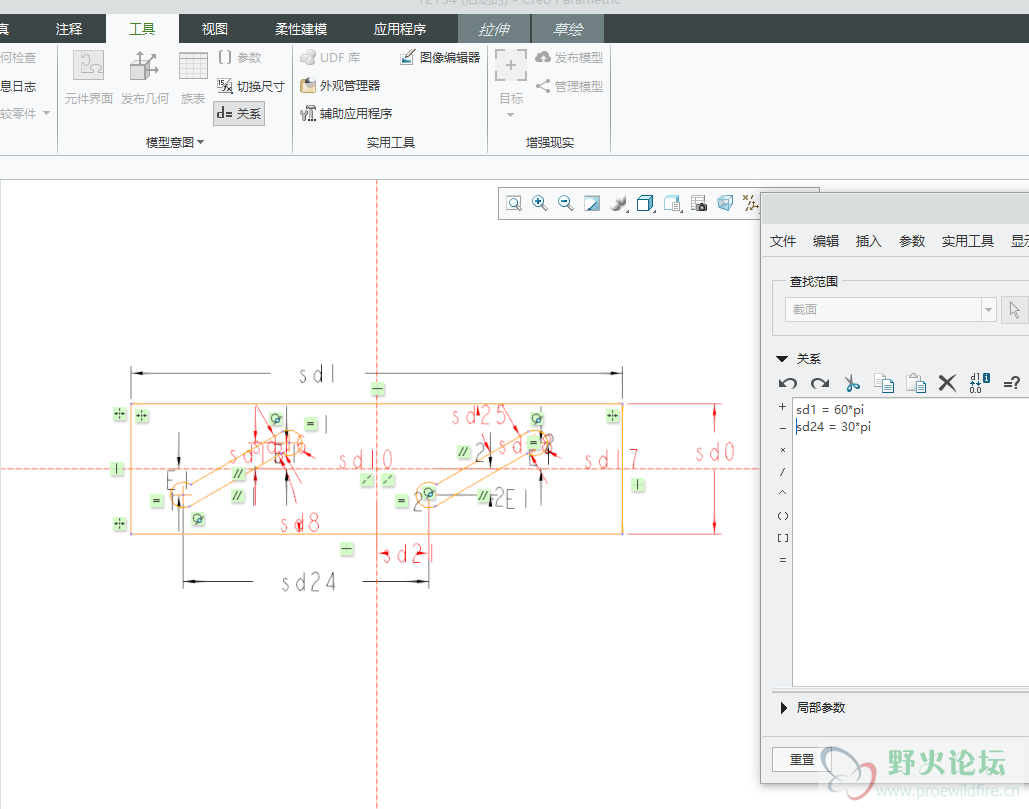
Task: Select the sd24 dimension label in sketch
Action: (308, 582)
